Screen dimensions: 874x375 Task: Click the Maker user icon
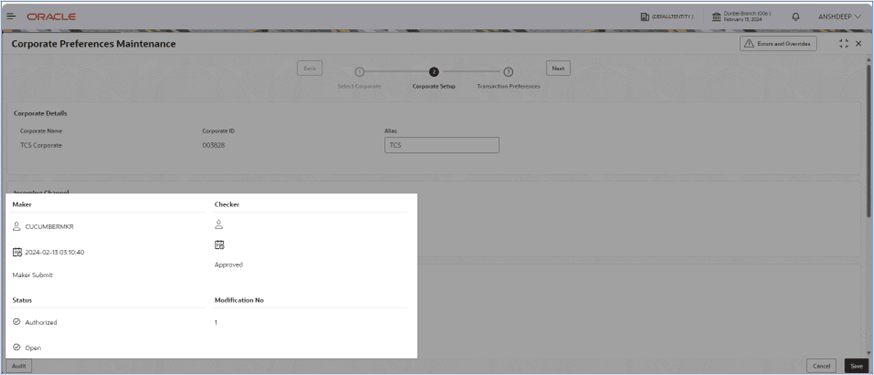tap(17, 226)
